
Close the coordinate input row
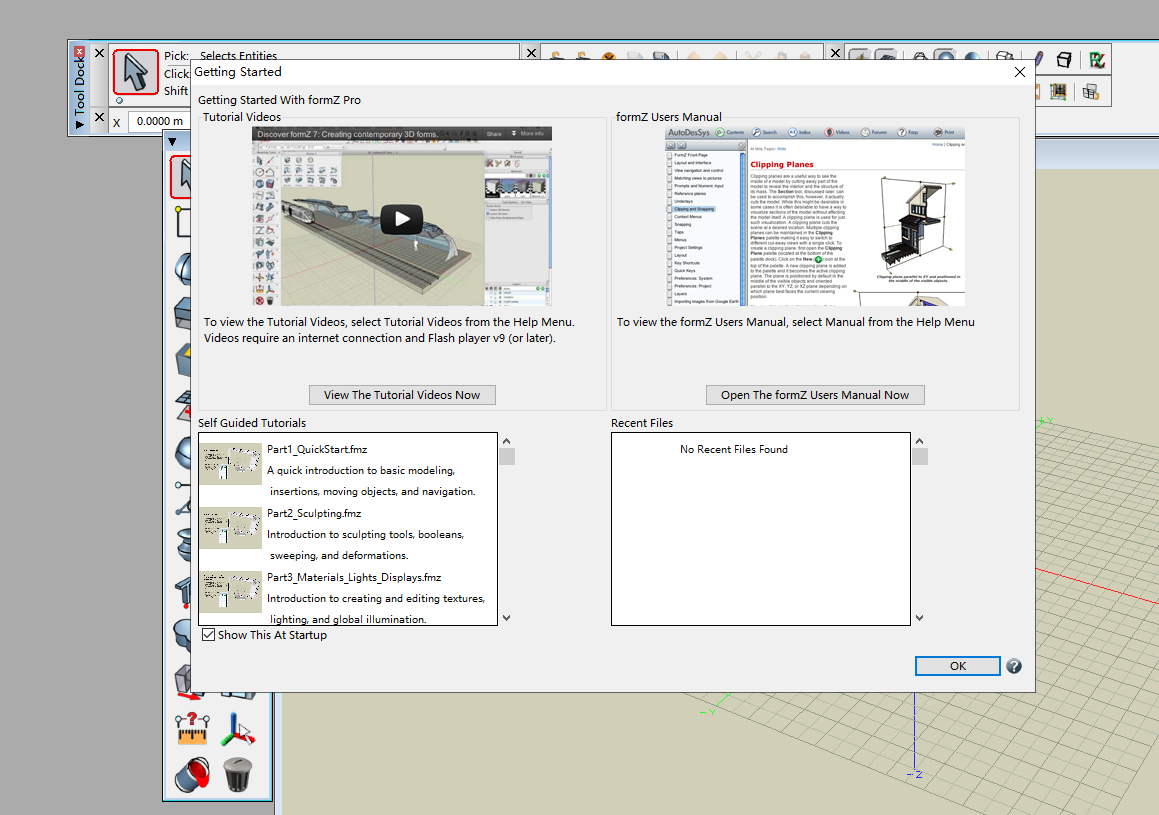pyautogui.click(x=99, y=117)
